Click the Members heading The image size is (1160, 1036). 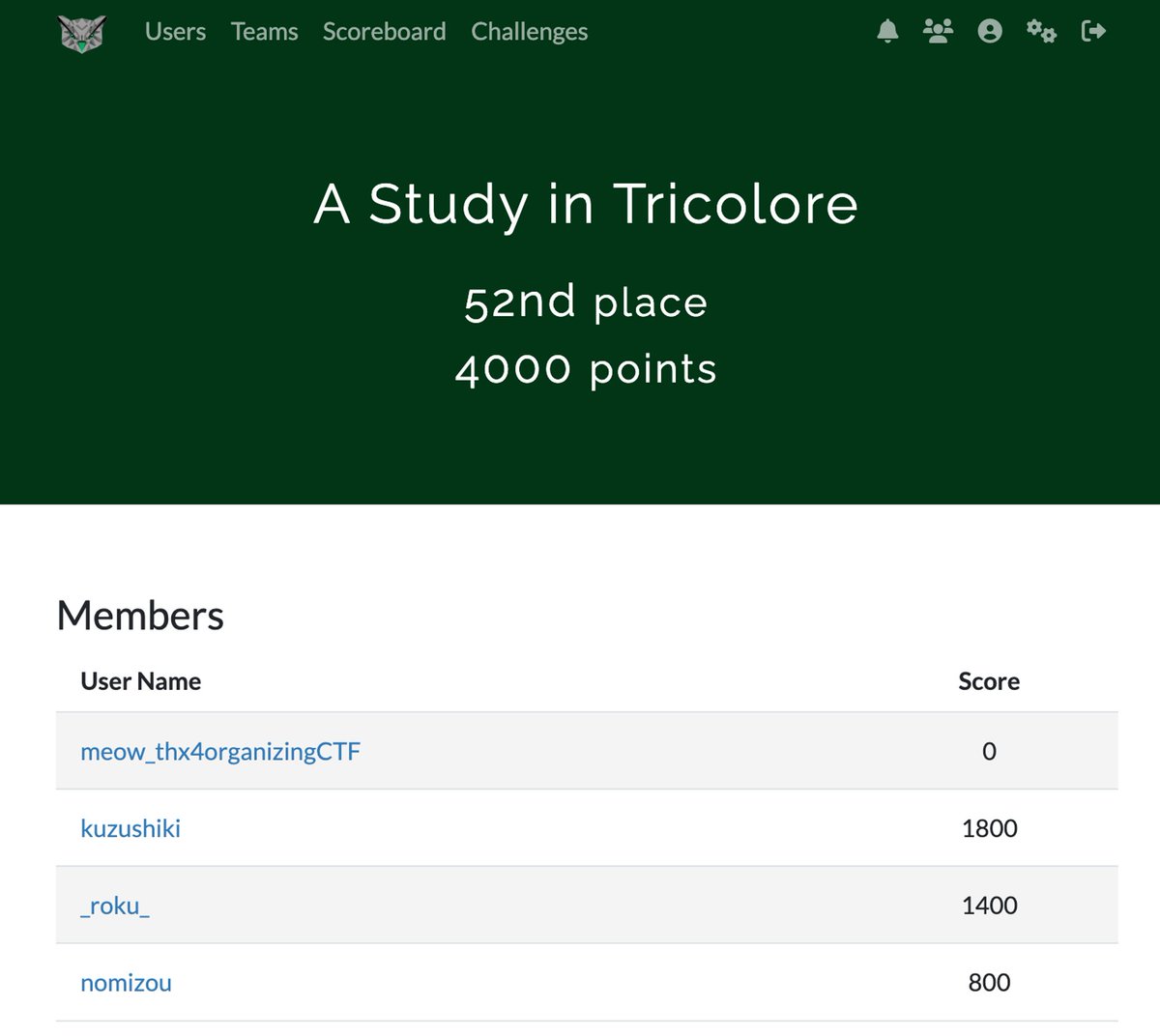click(x=140, y=616)
